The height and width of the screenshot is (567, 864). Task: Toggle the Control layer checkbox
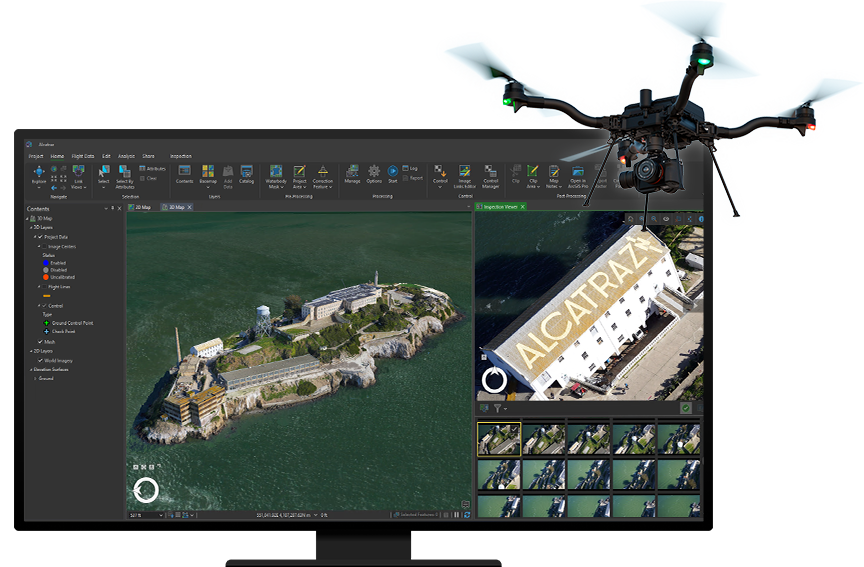(45, 306)
